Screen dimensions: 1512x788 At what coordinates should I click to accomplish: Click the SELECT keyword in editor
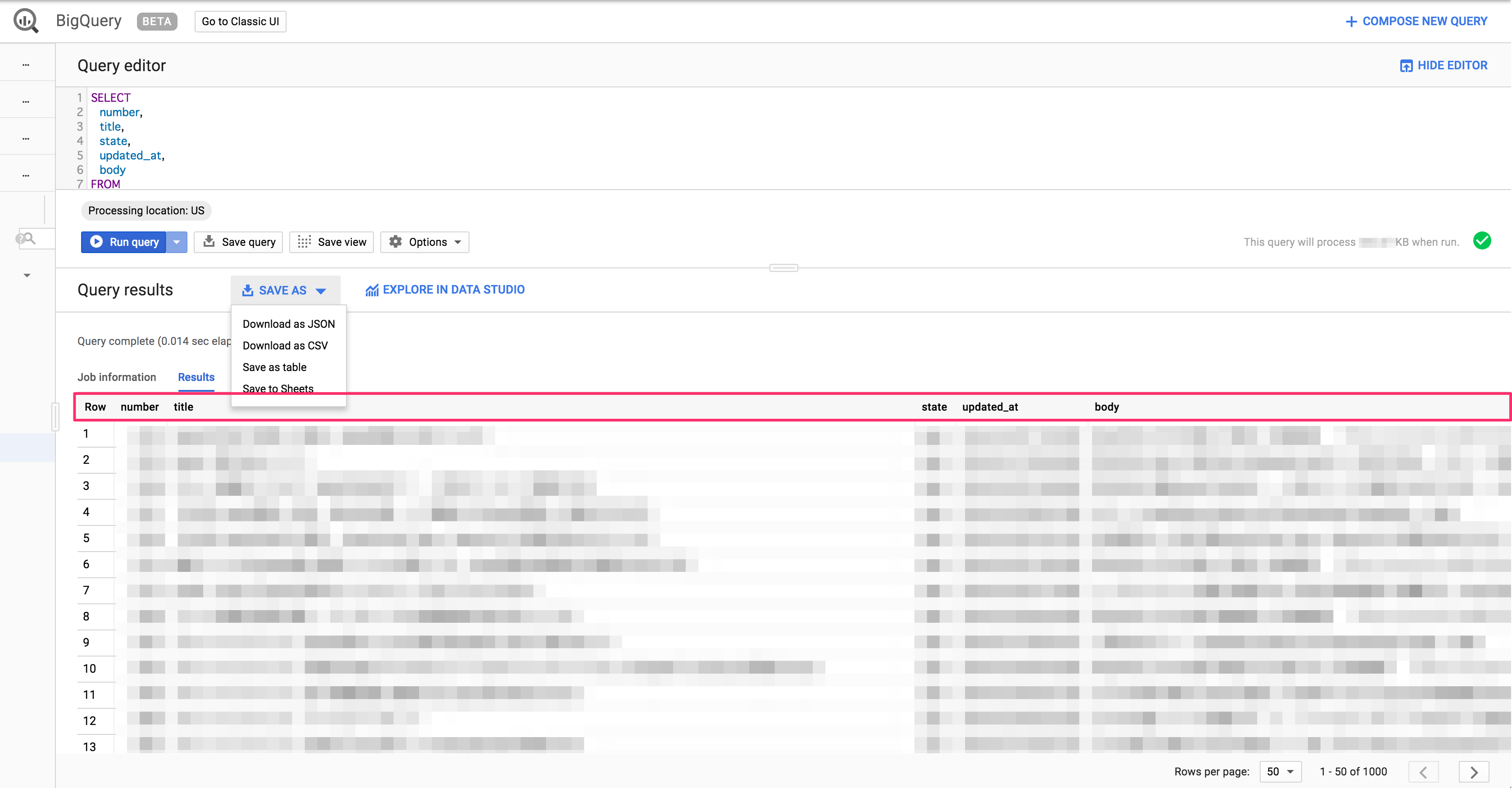click(111, 98)
